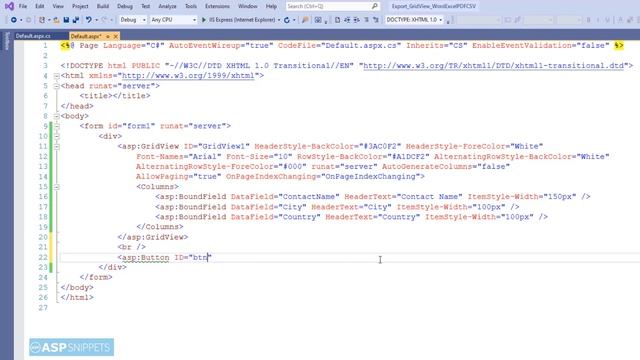
Task: Open the DOCTYPE: XHTML 1.0 dropdown
Action: tap(414, 20)
